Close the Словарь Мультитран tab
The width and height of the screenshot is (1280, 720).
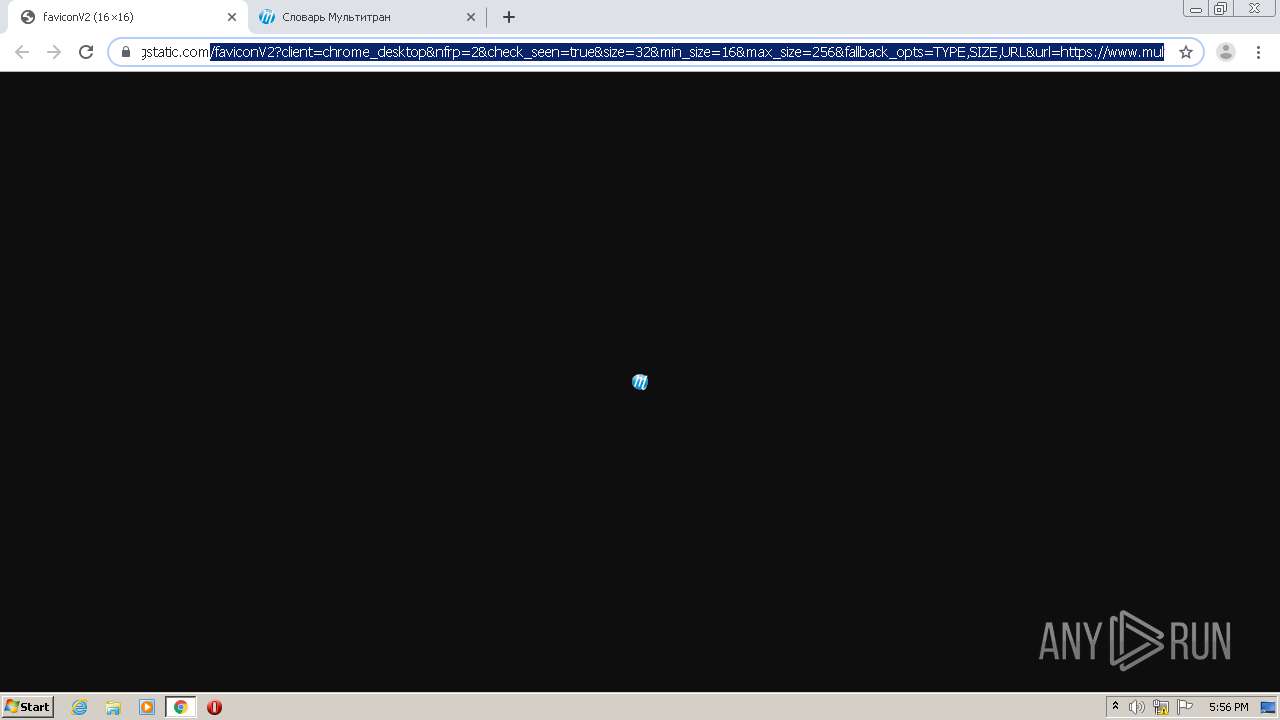point(471,17)
